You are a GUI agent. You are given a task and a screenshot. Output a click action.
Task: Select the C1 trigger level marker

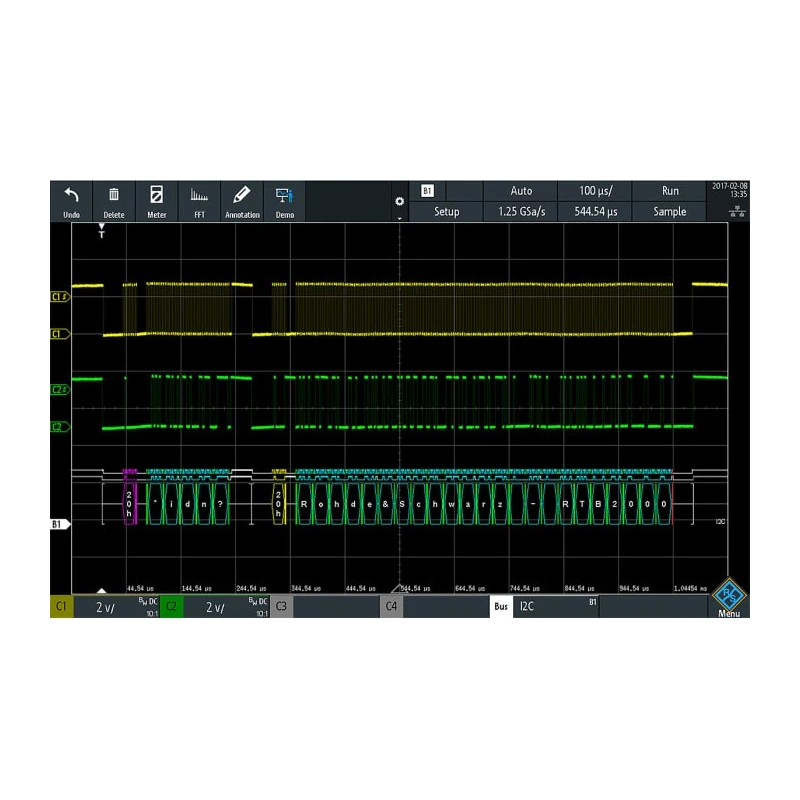60,296
